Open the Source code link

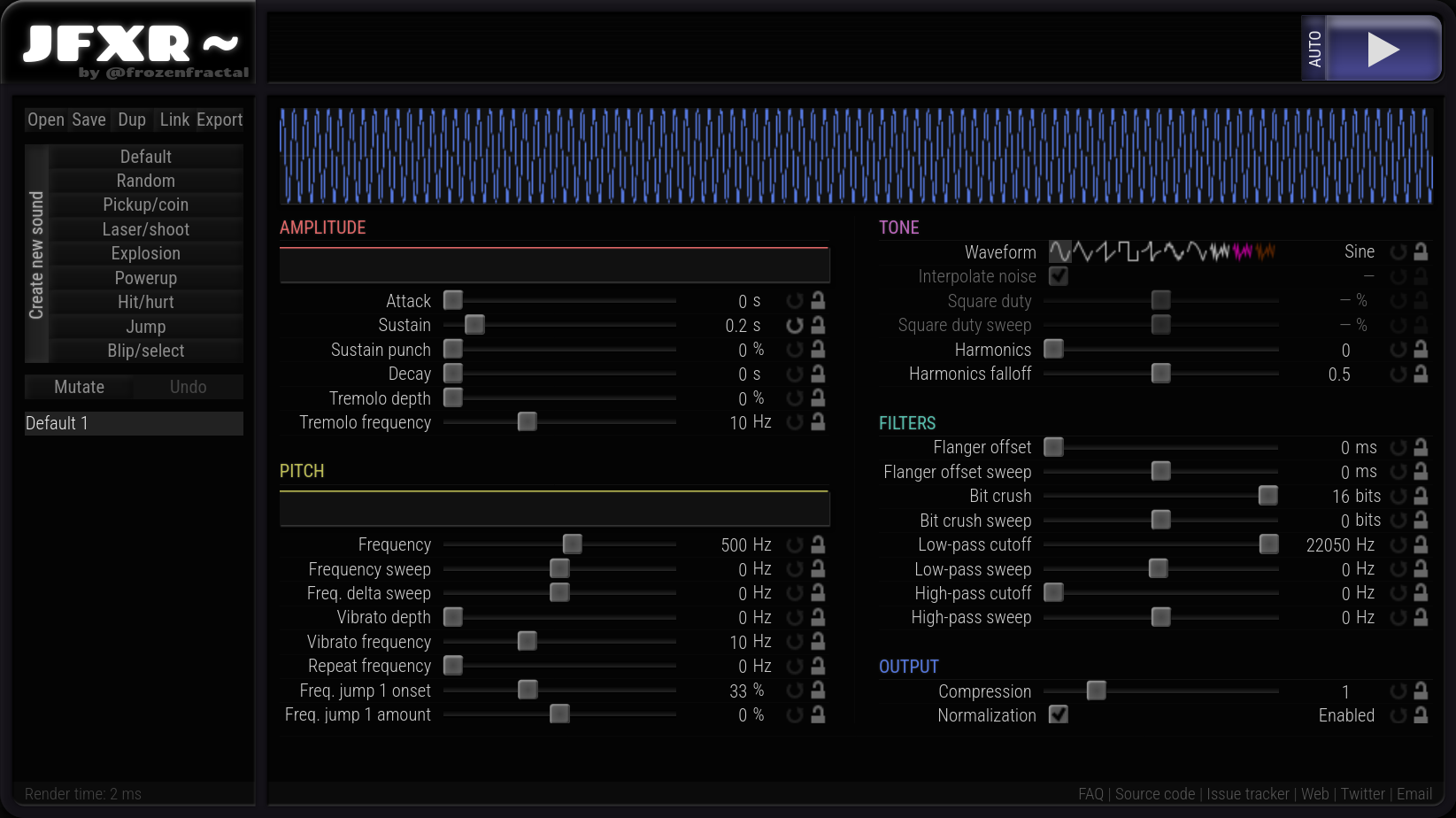[x=1155, y=794]
